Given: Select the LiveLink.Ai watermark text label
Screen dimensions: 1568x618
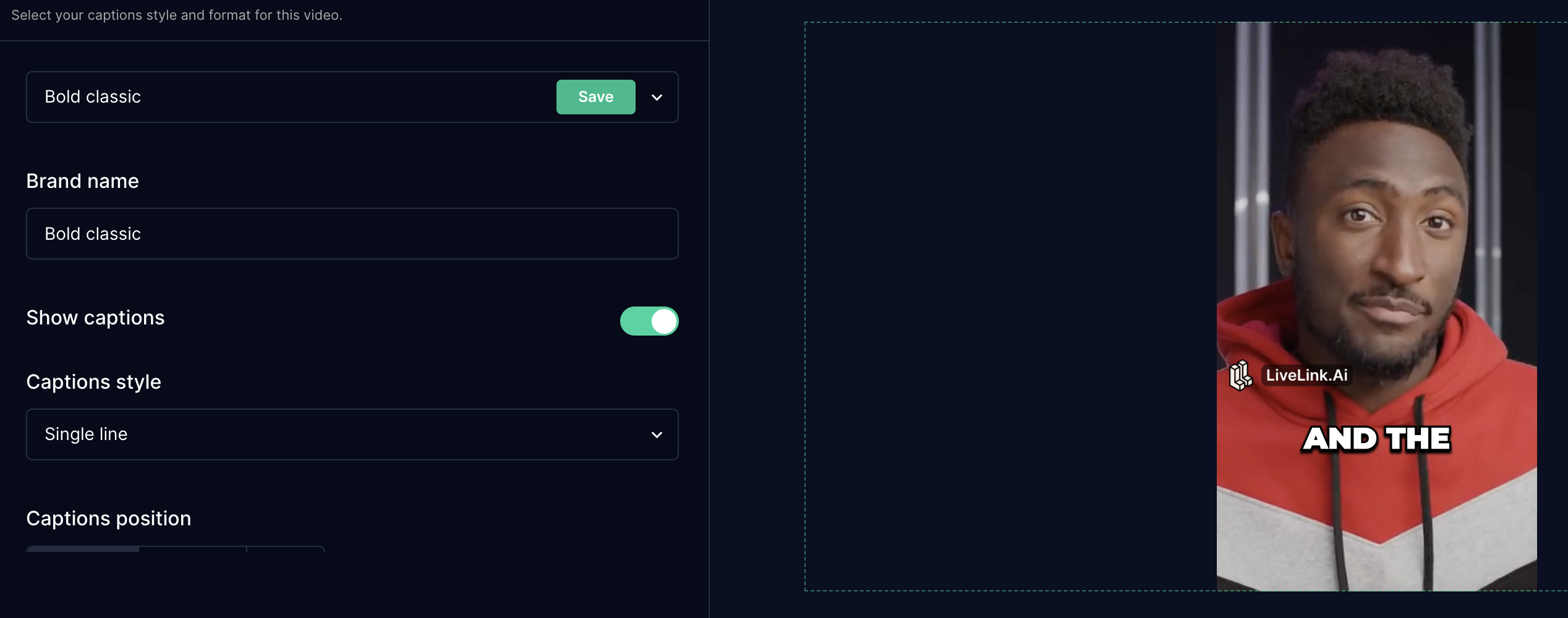Looking at the screenshot, I should pyautogui.click(x=1306, y=375).
